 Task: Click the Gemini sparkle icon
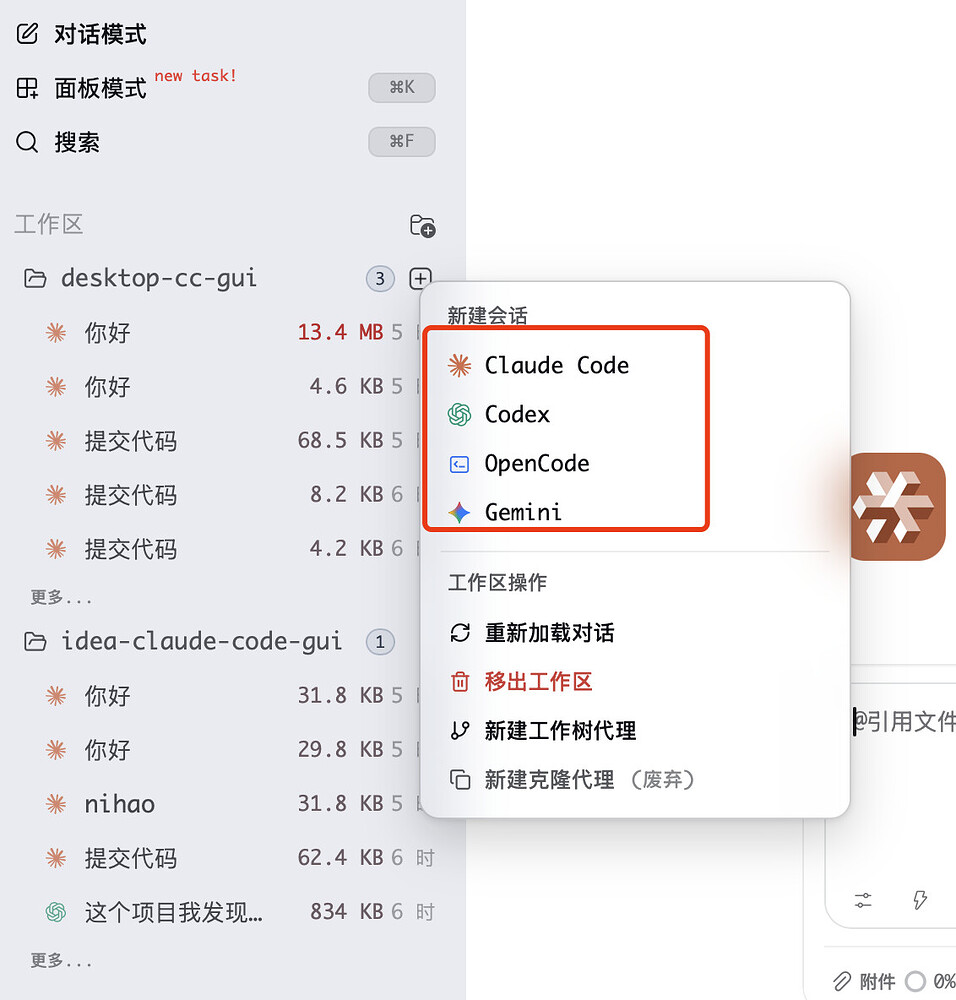459,512
